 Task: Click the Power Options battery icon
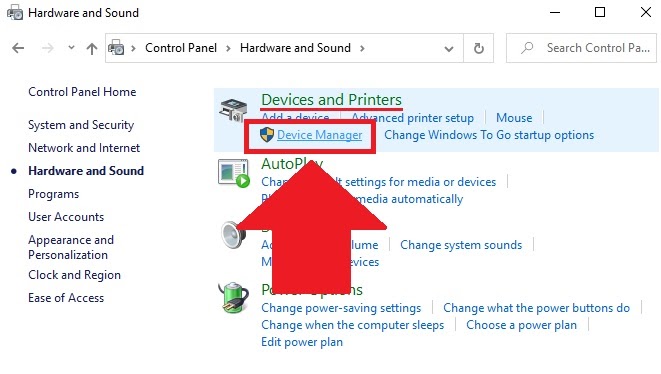click(x=234, y=298)
